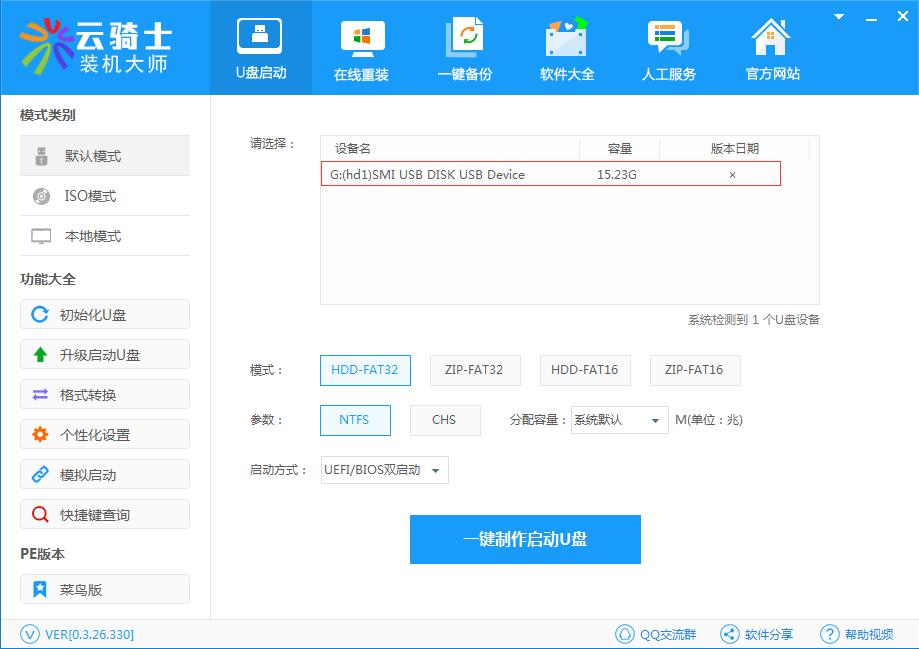Launch 模拟启动
The image size is (919, 649).
[105, 474]
